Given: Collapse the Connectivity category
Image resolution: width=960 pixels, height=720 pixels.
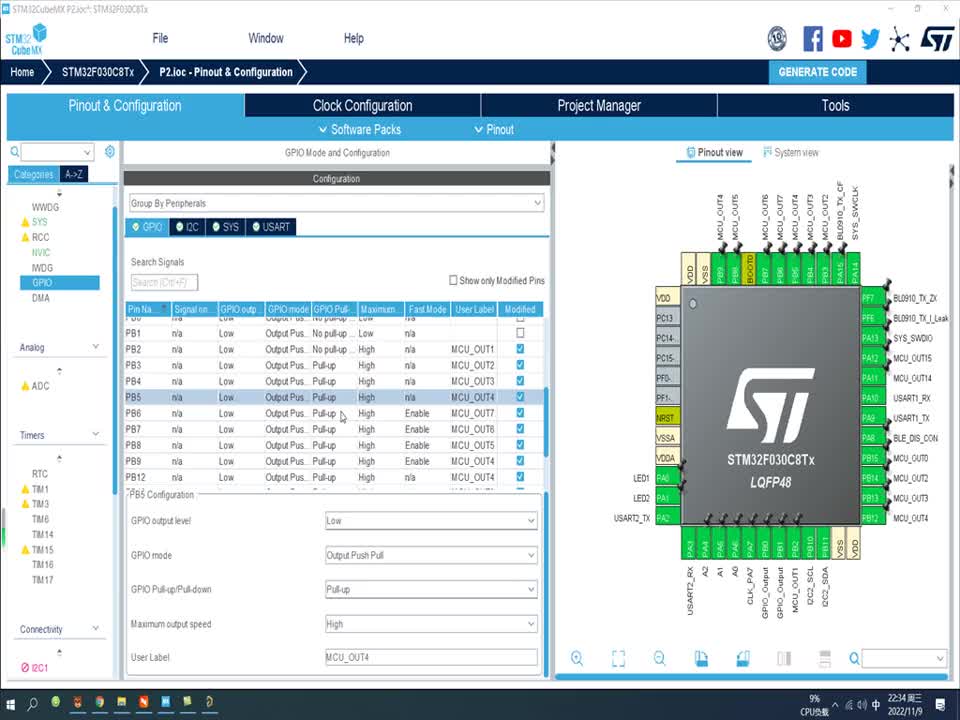Looking at the screenshot, I should [96, 628].
